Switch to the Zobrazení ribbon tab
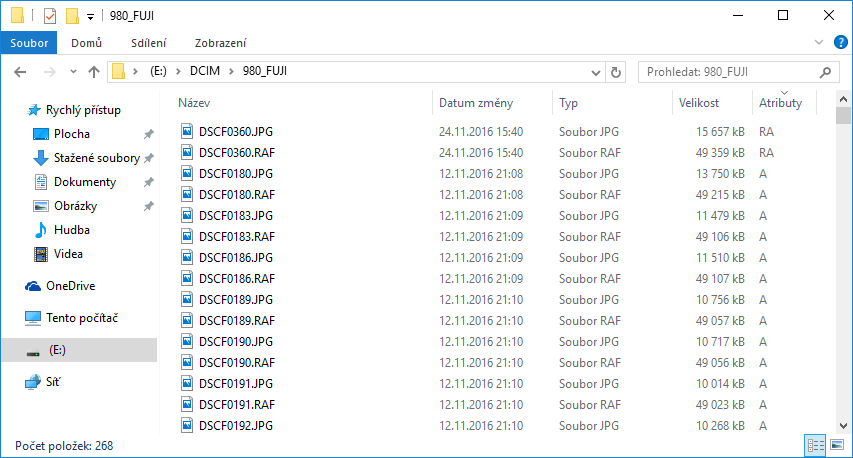 tap(220, 43)
